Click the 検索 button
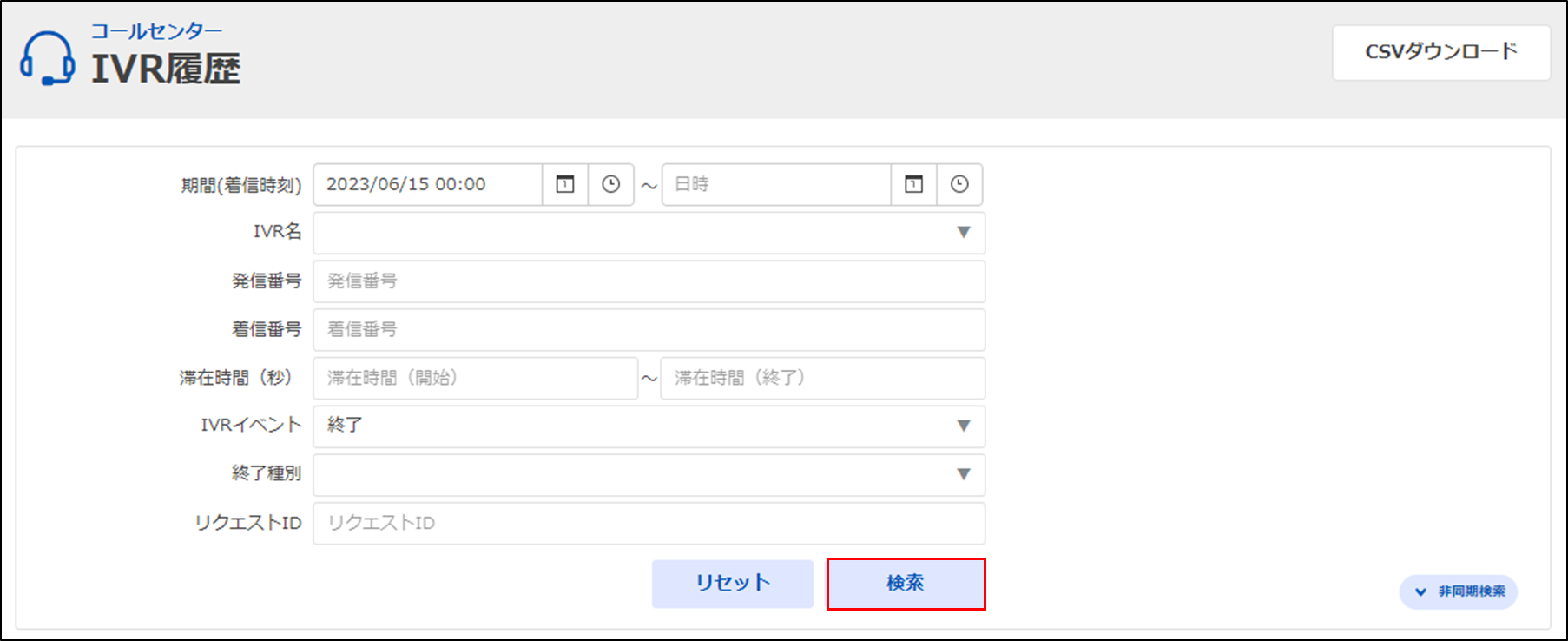 pyautogui.click(x=906, y=584)
